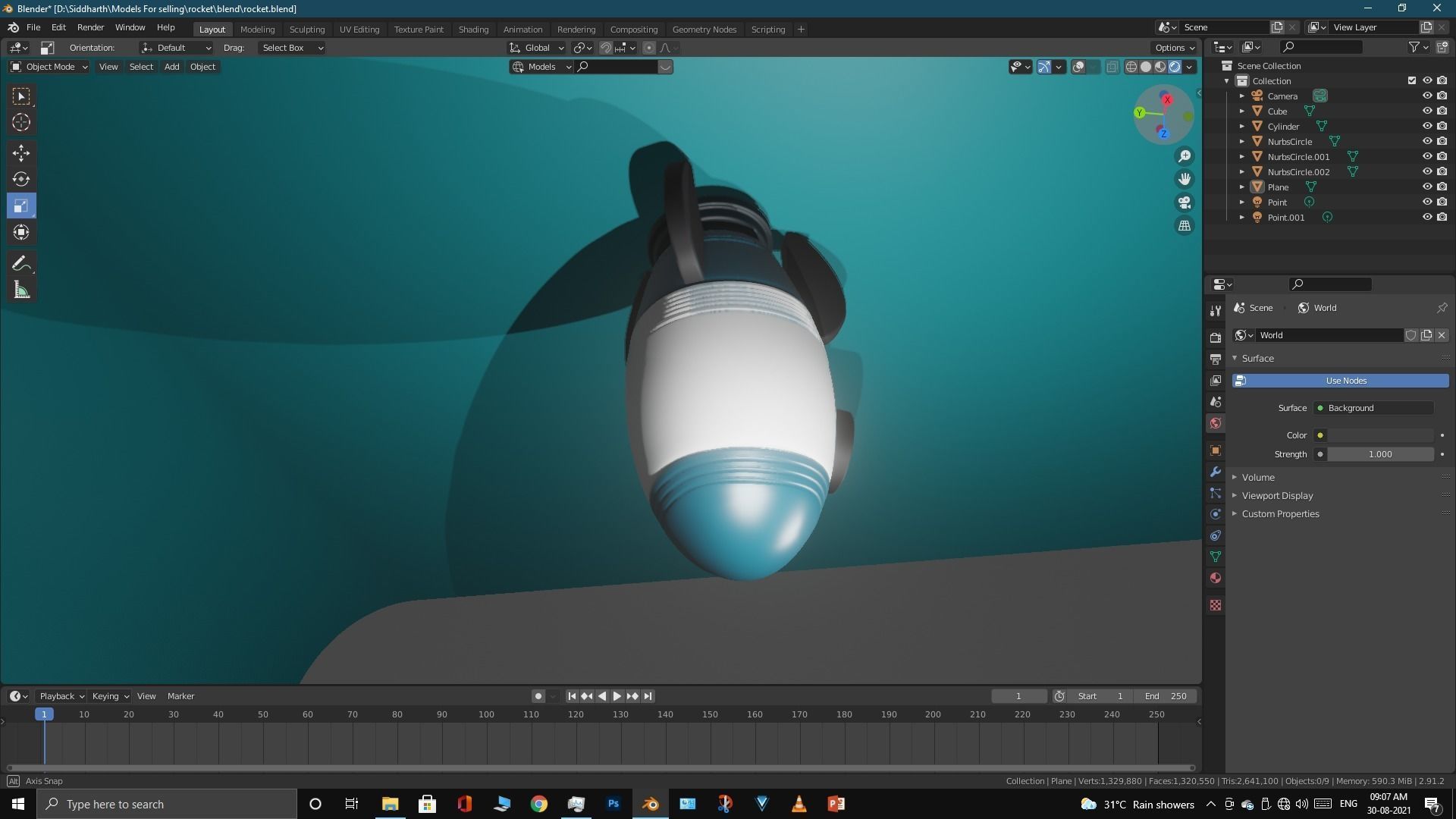Adjust the world Strength slider

coord(1379,454)
